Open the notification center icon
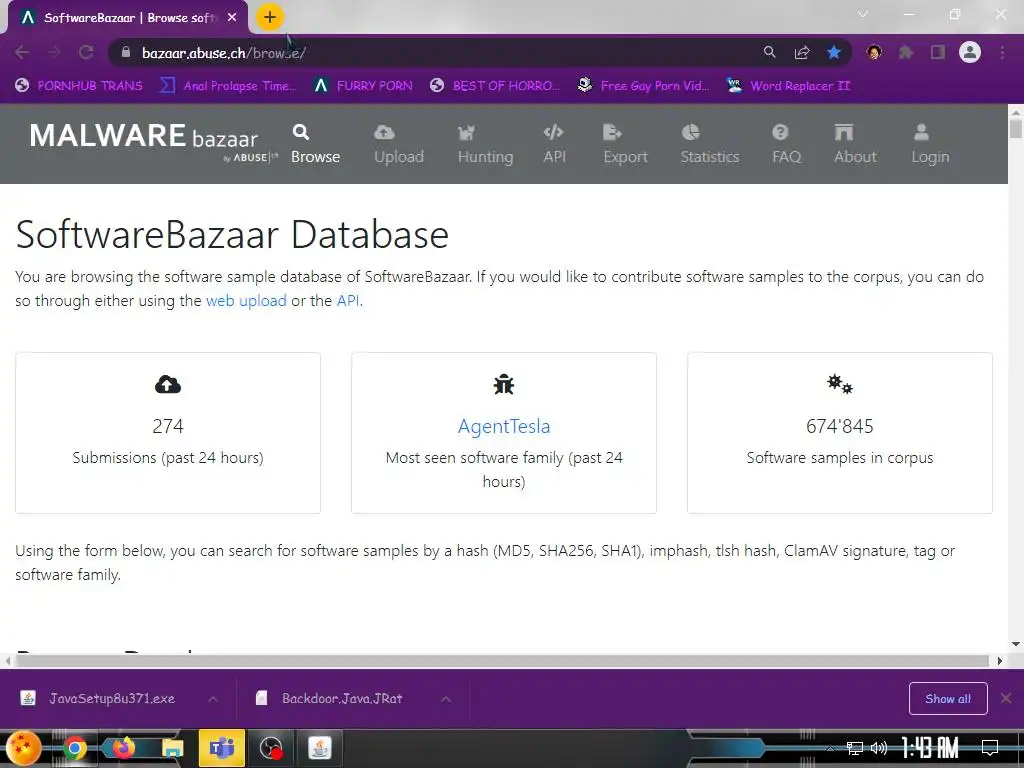 990,747
